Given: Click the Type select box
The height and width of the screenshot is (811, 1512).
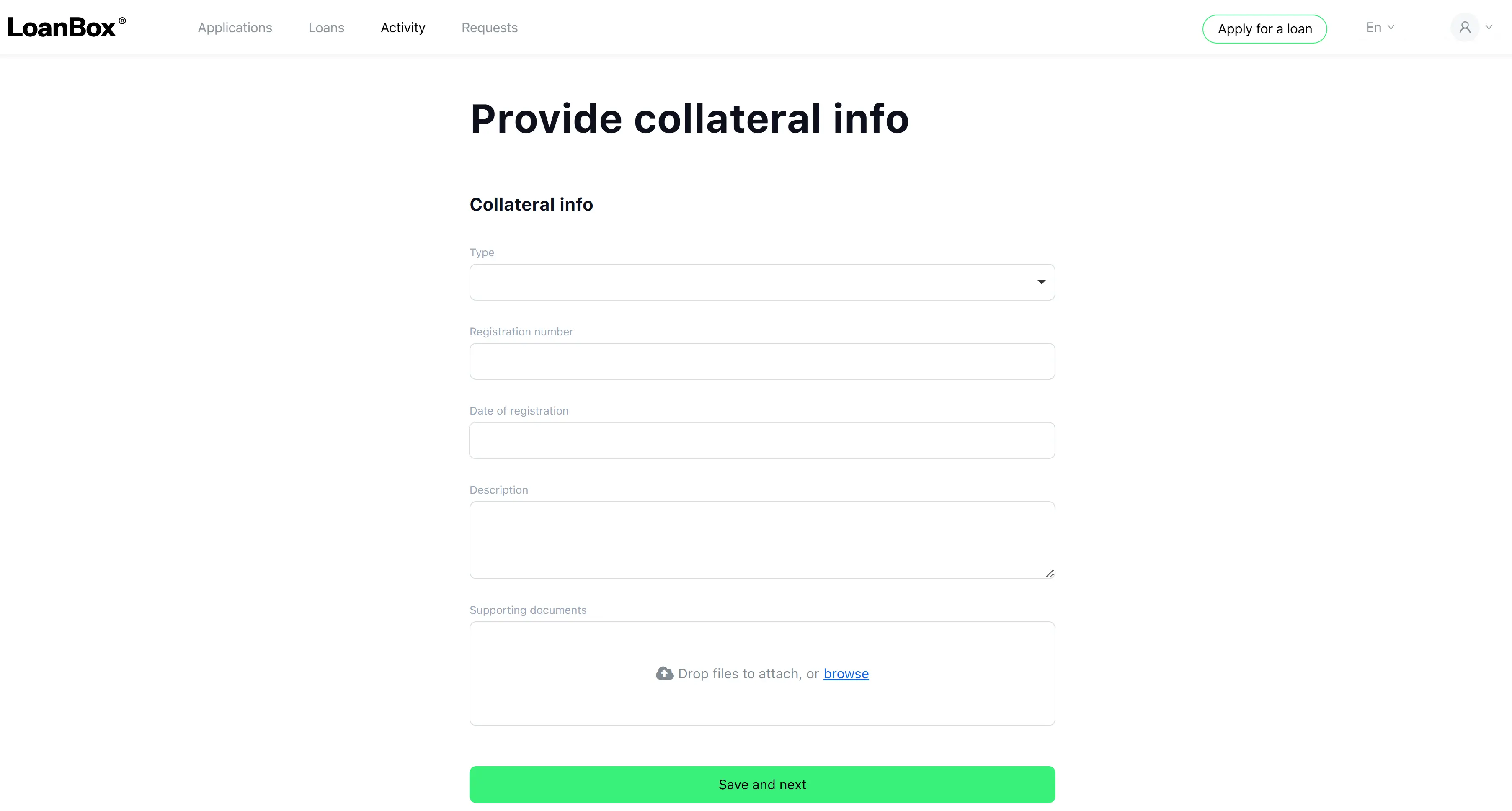Looking at the screenshot, I should click(x=762, y=282).
